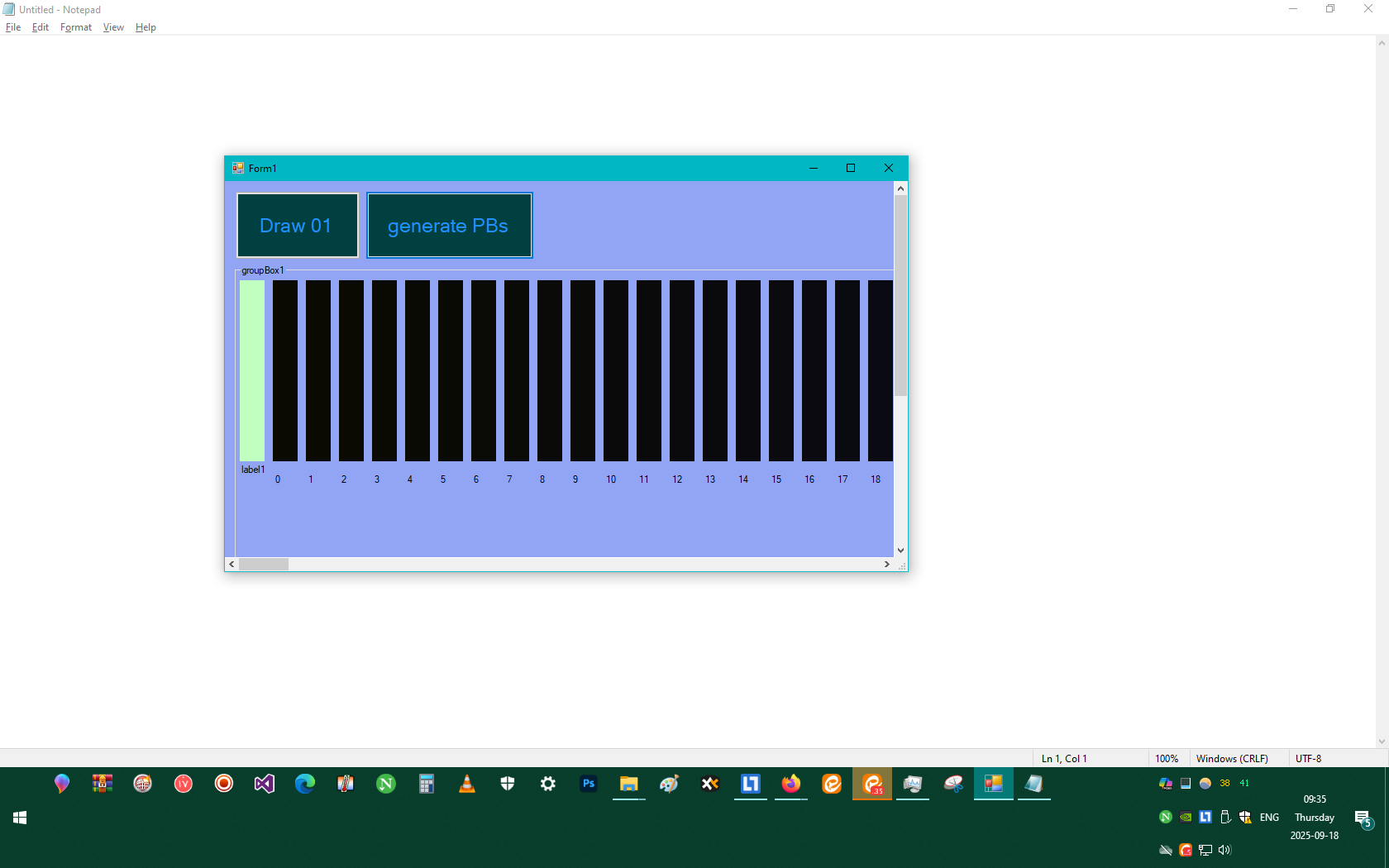
Task: Open Notepad's Format menu
Action: [75, 26]
